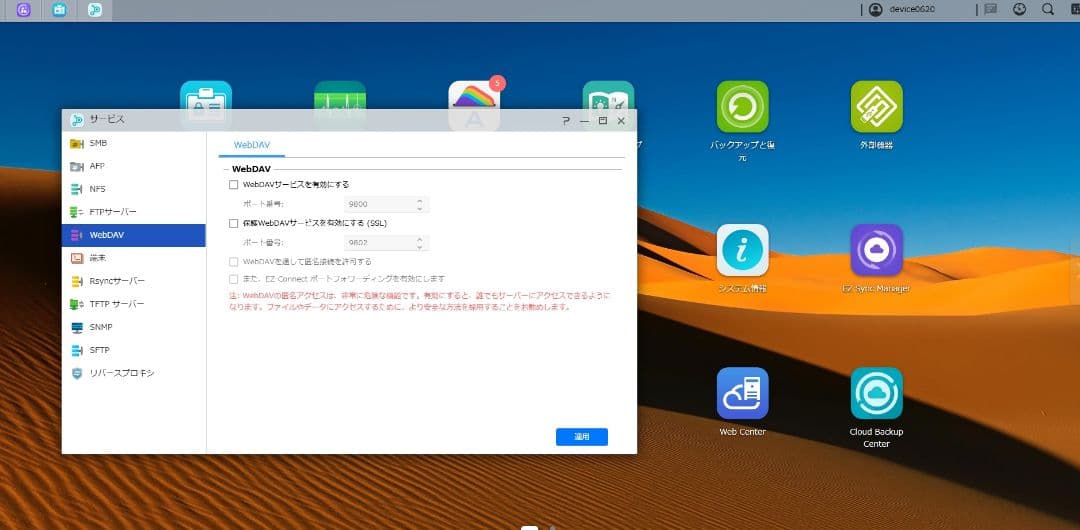Open the System Information app
Image resolution: width=1080 pixels, height=530 pixels.
(742, 250)
